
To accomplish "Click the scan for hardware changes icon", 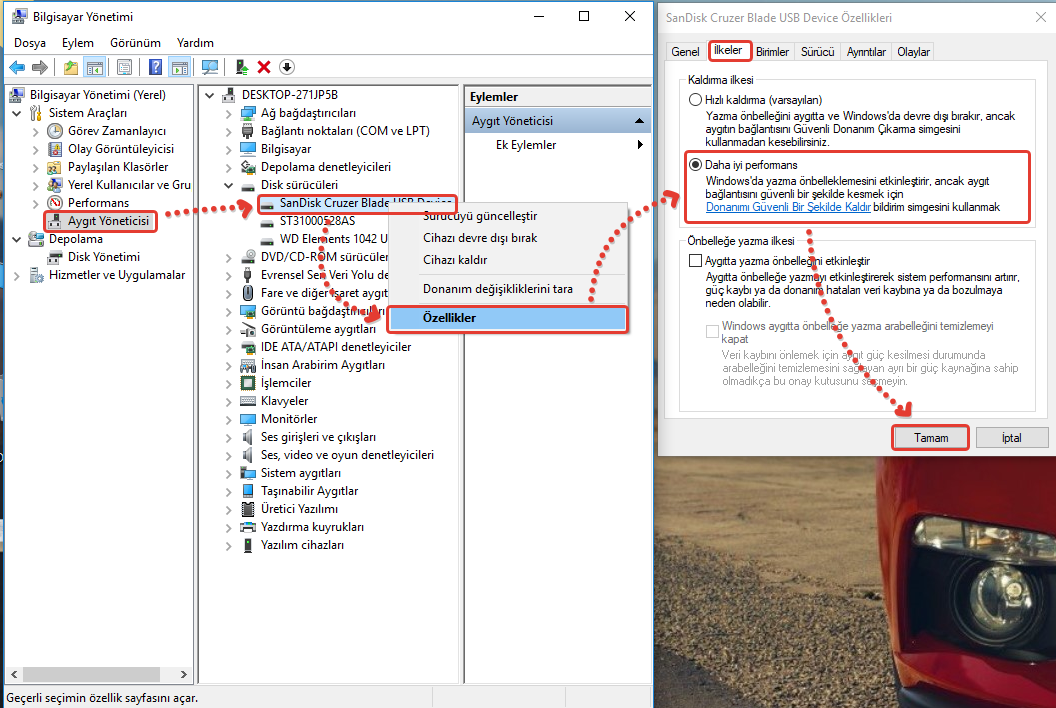I will pyautogui.click(x=210, y=67).
